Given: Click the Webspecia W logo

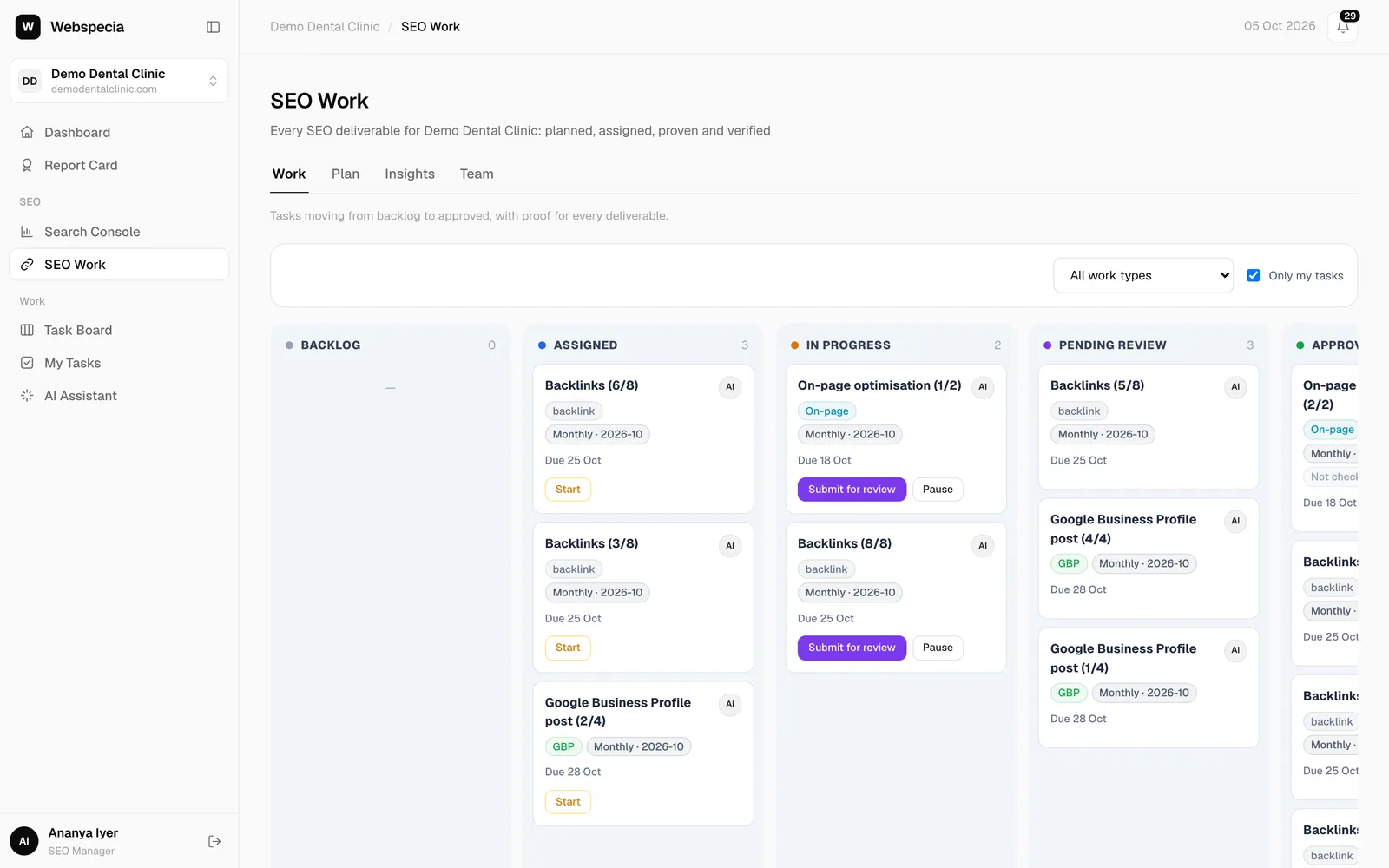Looking at the screenshot, I should [x=28, y=27].
